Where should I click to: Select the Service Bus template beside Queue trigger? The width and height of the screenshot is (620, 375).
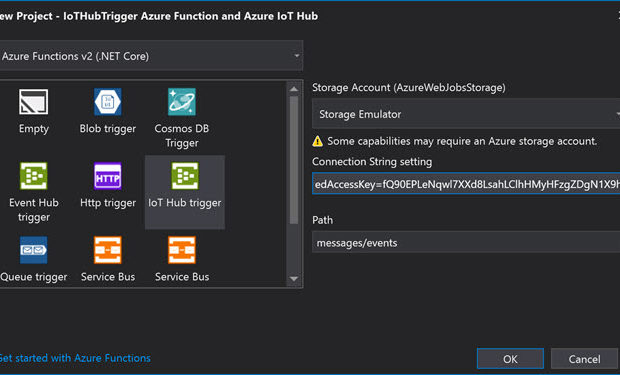pyautogui.click(x=108, y=259)
